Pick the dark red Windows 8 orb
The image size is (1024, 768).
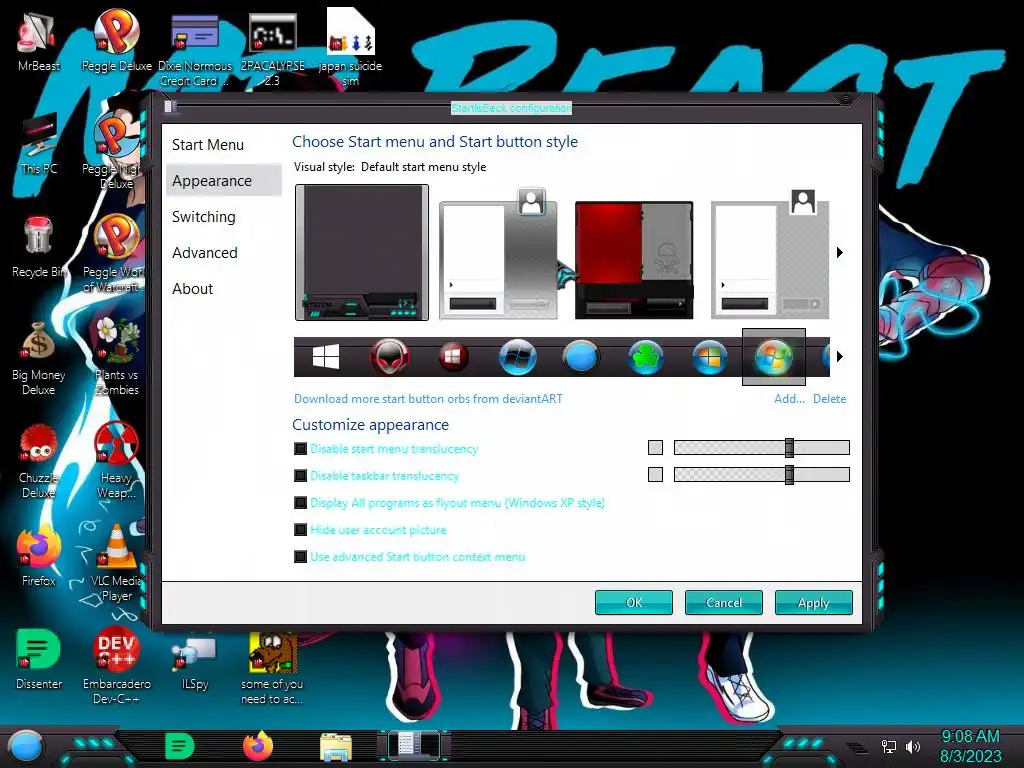pyautogui.click(x=454, y=357)
